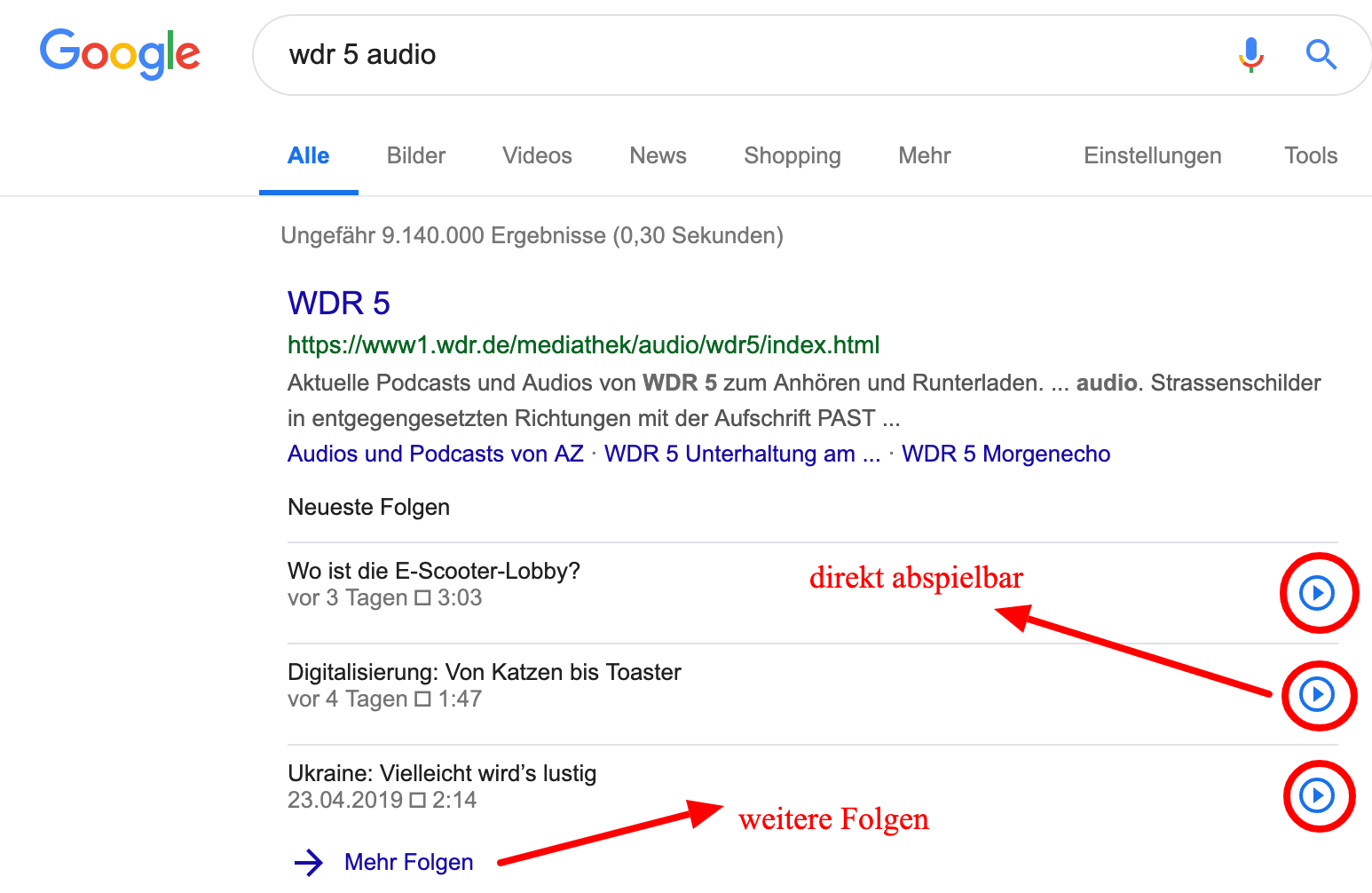Play 'Ukraine: Vielleicht wird's lustig' episode

[x=1317, y=795]
